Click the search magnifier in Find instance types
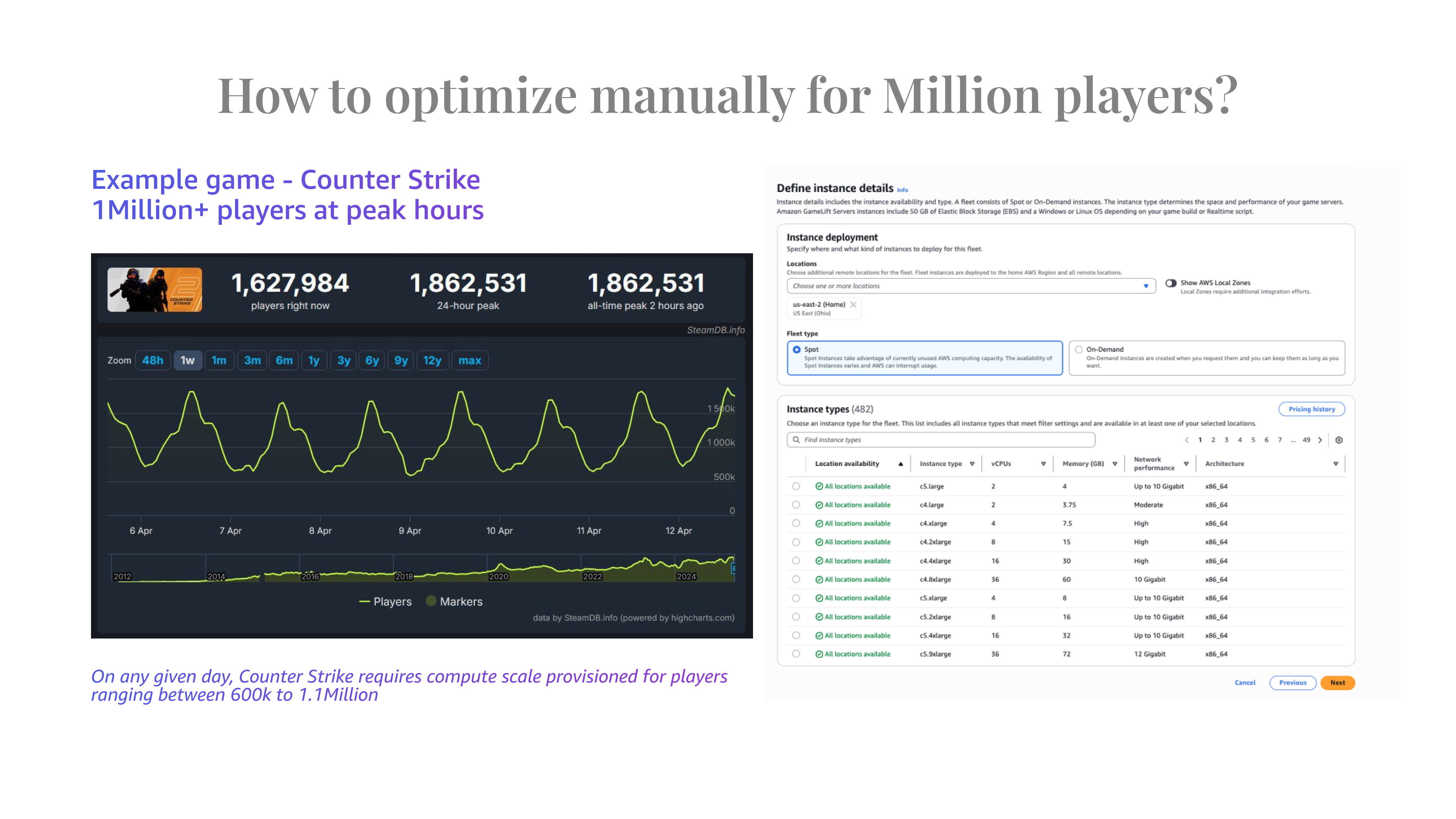Screen dimensions: 1456x819 click(x=796, y=440)
